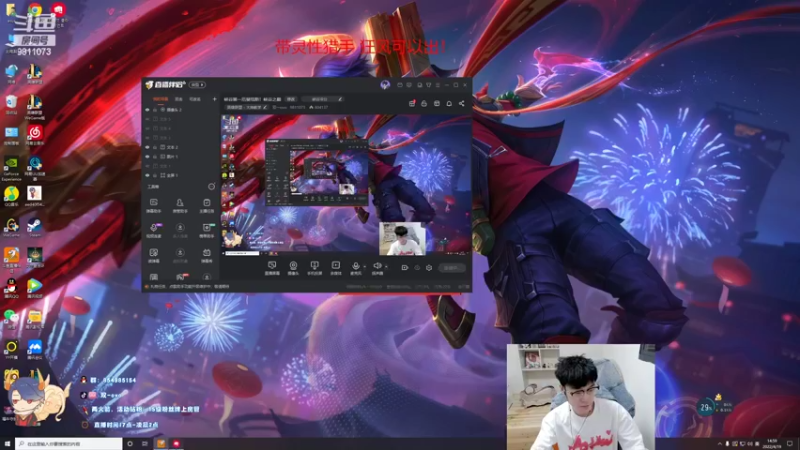
Task: Open the user avatar in the title bar
Action: 385,85
